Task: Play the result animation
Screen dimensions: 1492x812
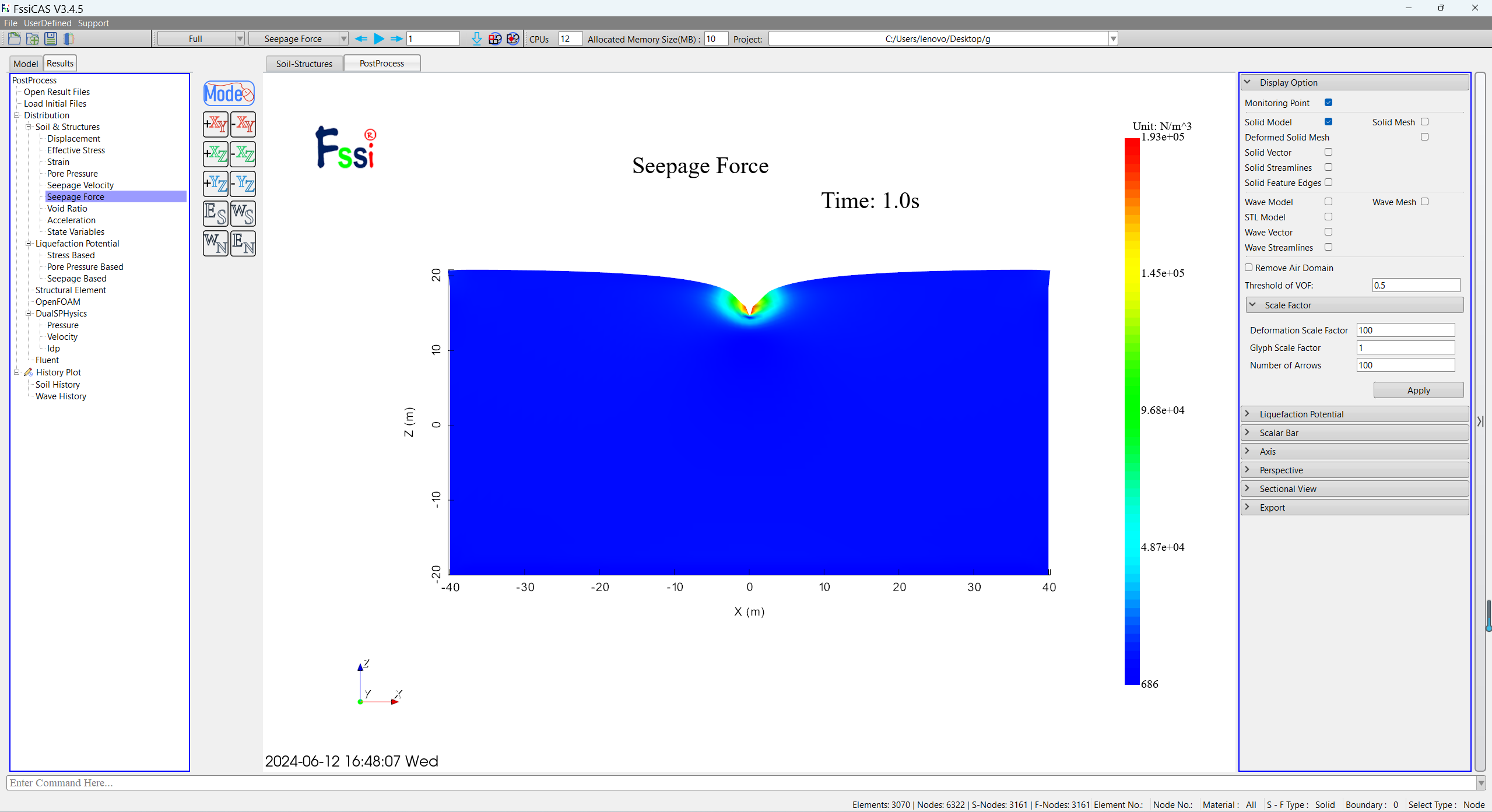Action: coord(379,39)
